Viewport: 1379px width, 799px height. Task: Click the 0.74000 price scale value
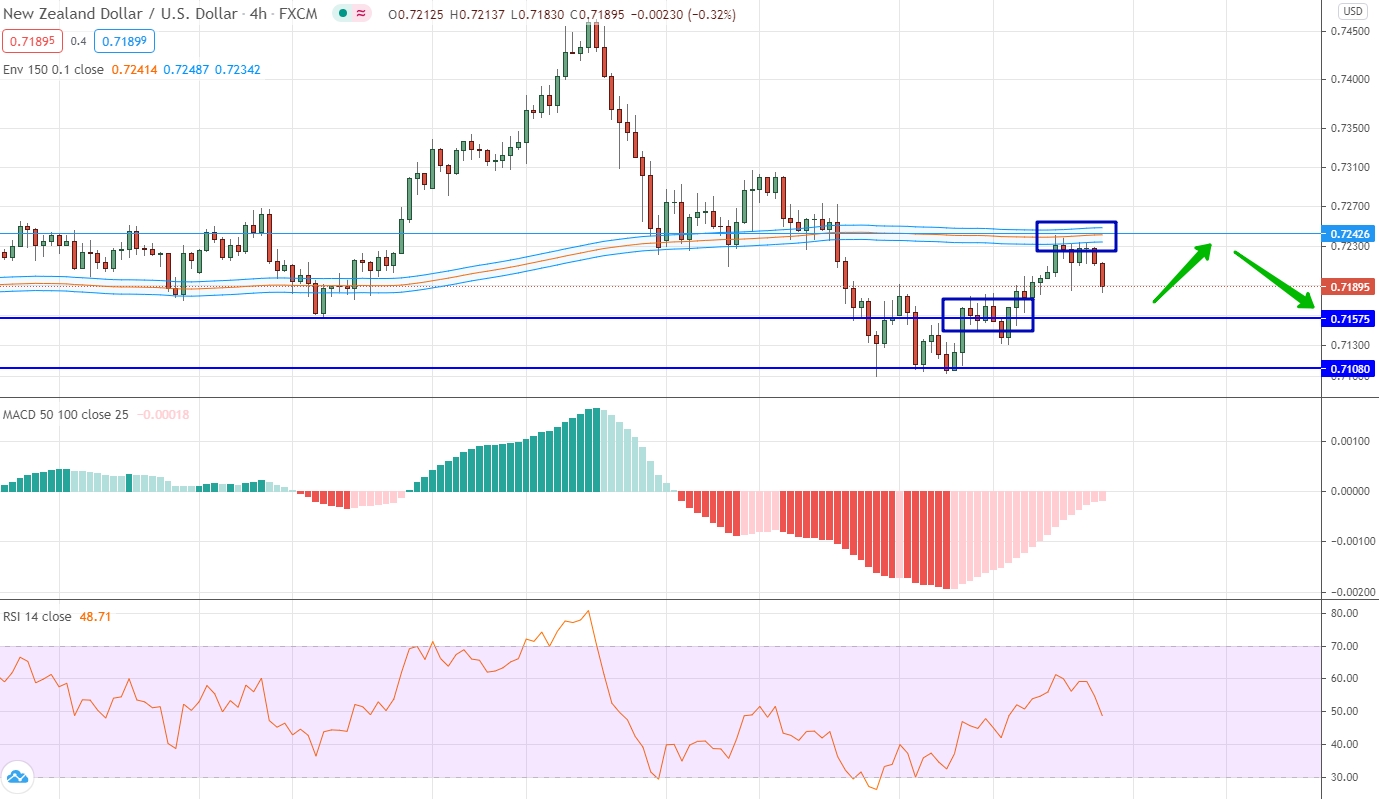(1351, 79)
